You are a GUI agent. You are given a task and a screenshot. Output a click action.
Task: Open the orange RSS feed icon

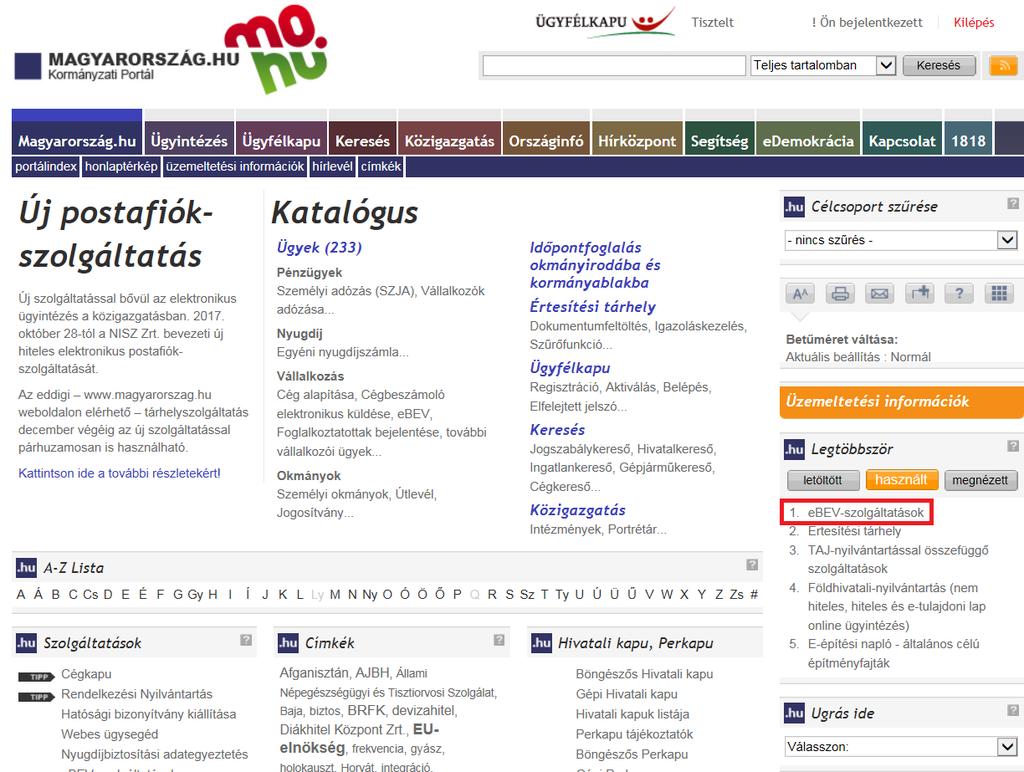(1004, 65)
